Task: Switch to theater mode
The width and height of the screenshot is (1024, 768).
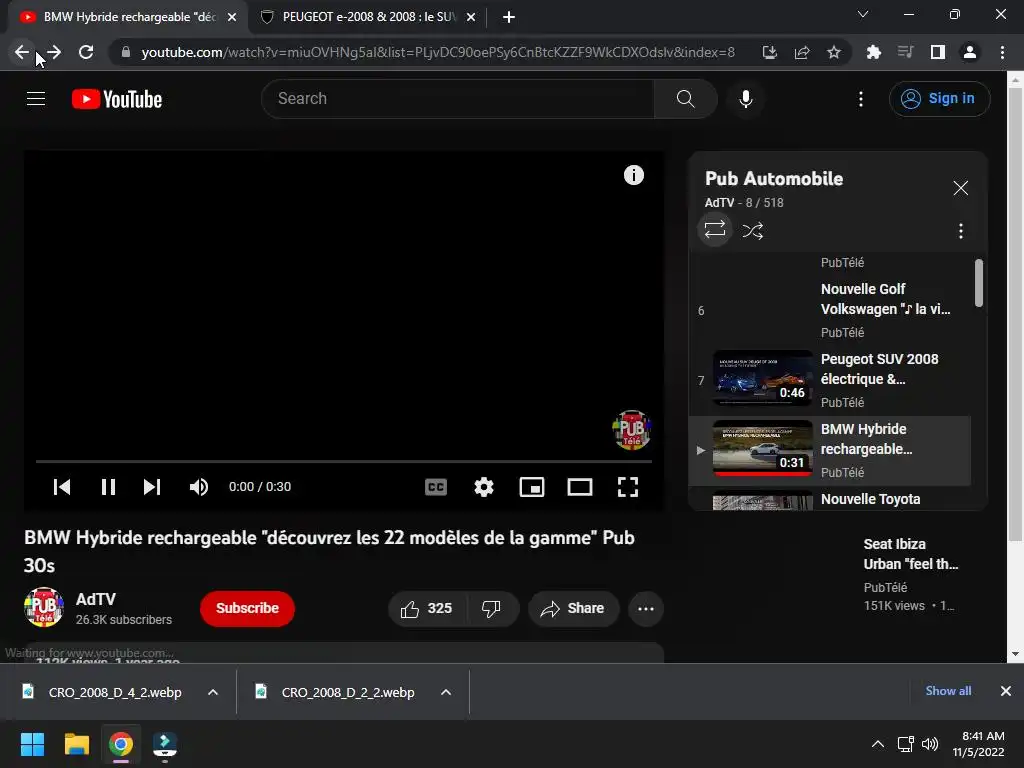Action: 580,487
